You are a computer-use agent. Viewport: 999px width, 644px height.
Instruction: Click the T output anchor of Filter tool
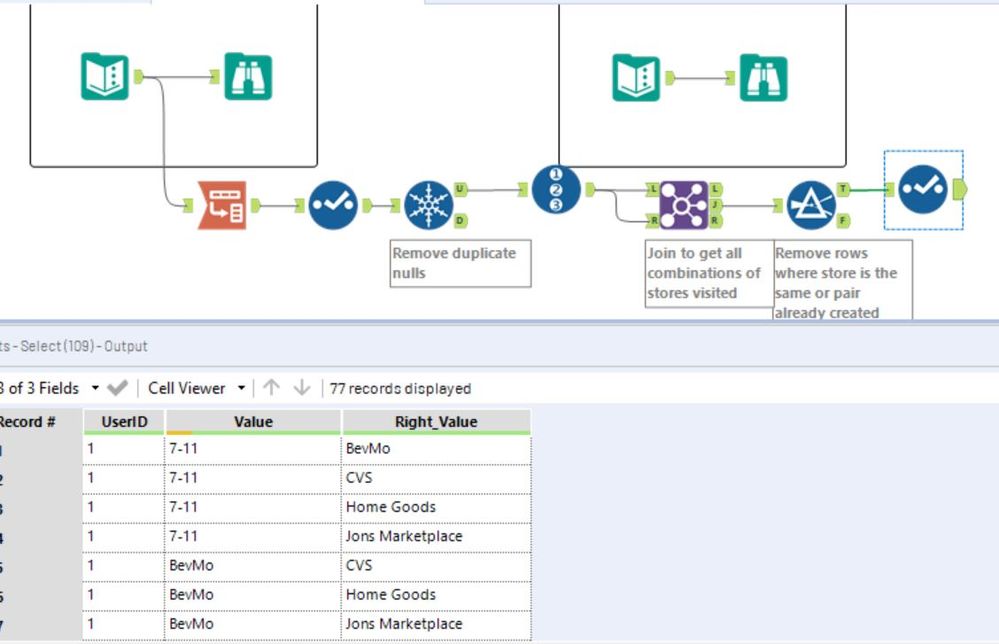click(x=843, y=189)
